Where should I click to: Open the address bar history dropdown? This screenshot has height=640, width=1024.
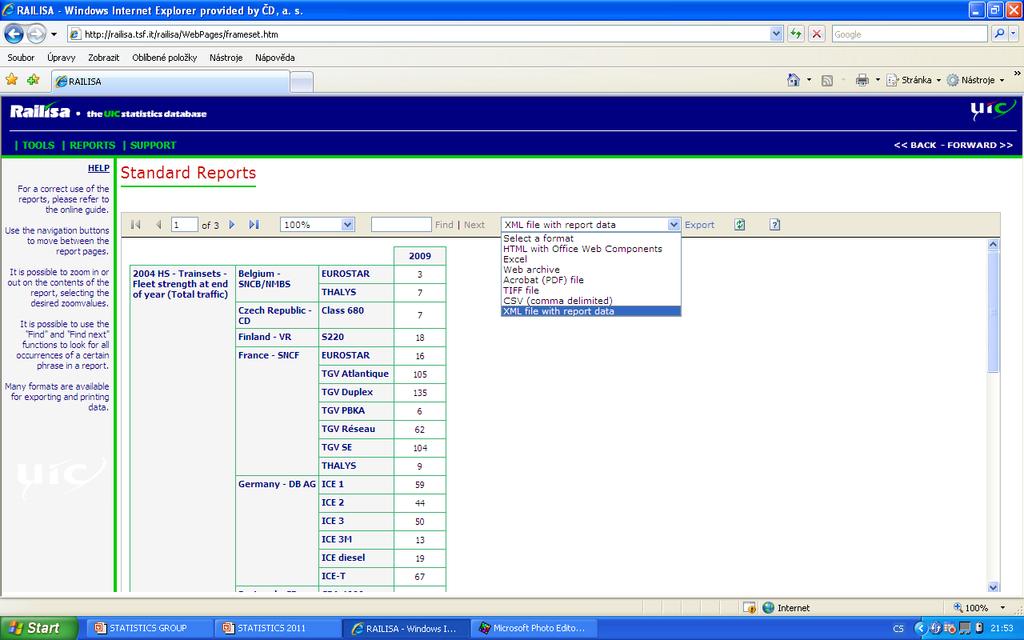tap(776, 34)
